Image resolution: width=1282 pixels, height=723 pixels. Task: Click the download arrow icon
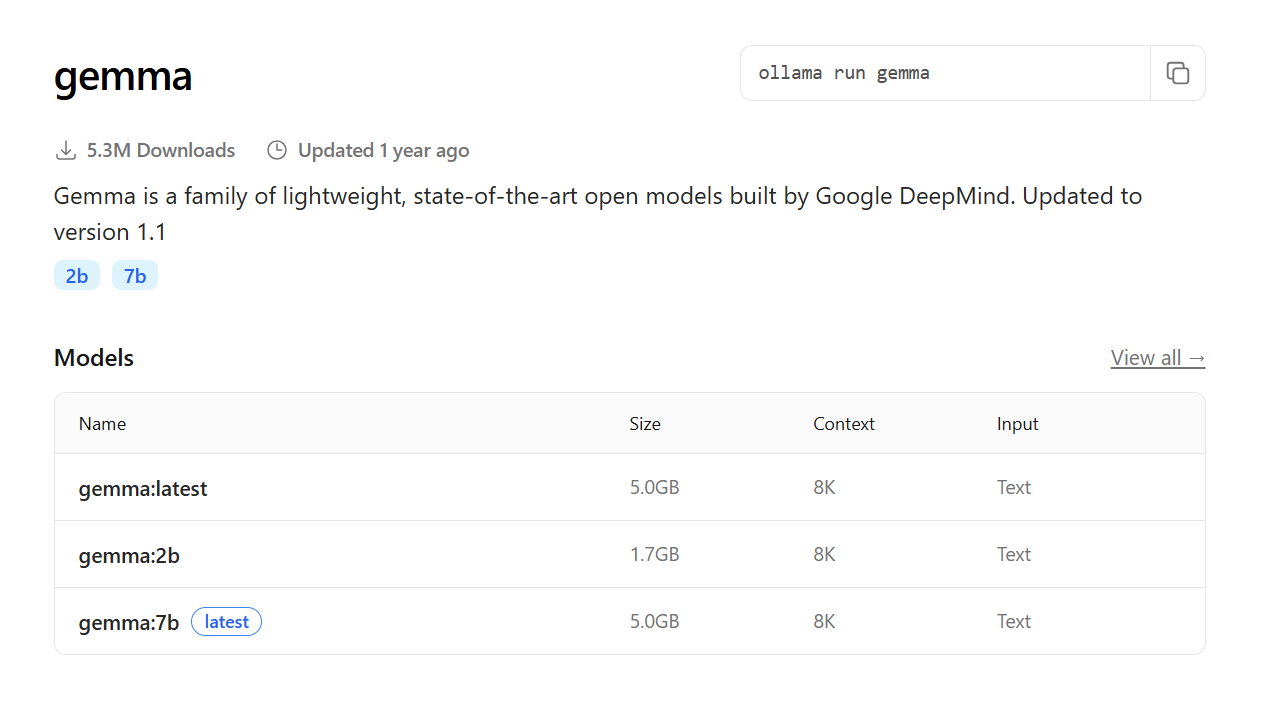66,151
